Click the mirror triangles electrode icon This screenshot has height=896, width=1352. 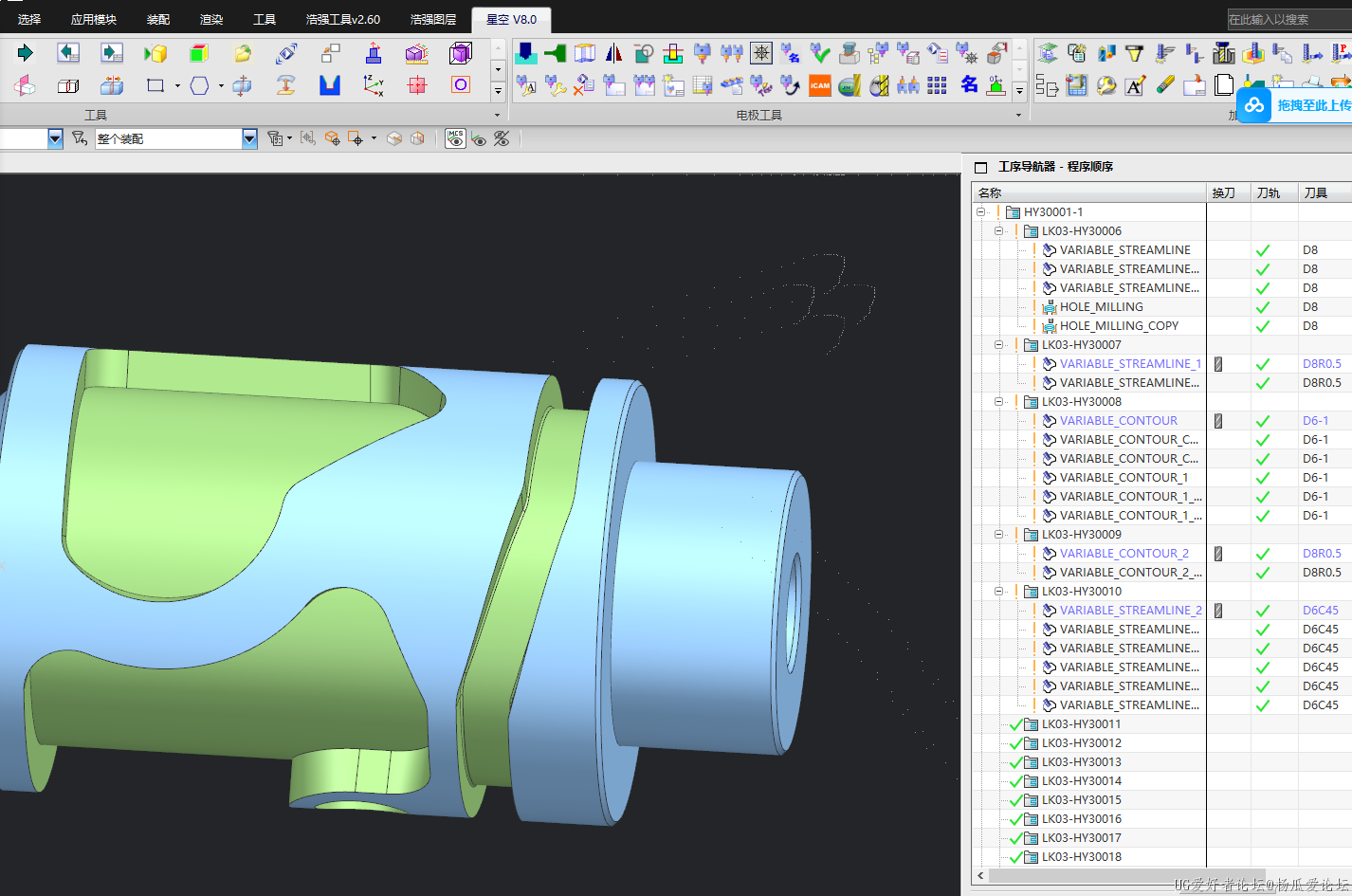pos(613,53)
